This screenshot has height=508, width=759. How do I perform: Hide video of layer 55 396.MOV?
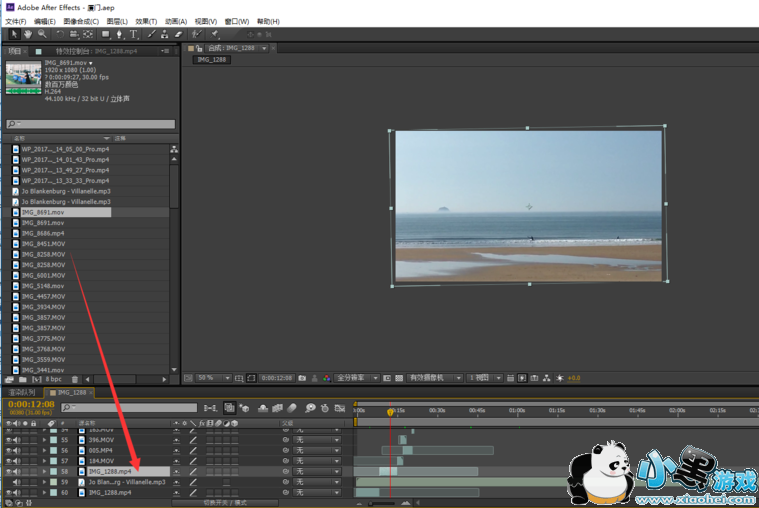[8, 439]
